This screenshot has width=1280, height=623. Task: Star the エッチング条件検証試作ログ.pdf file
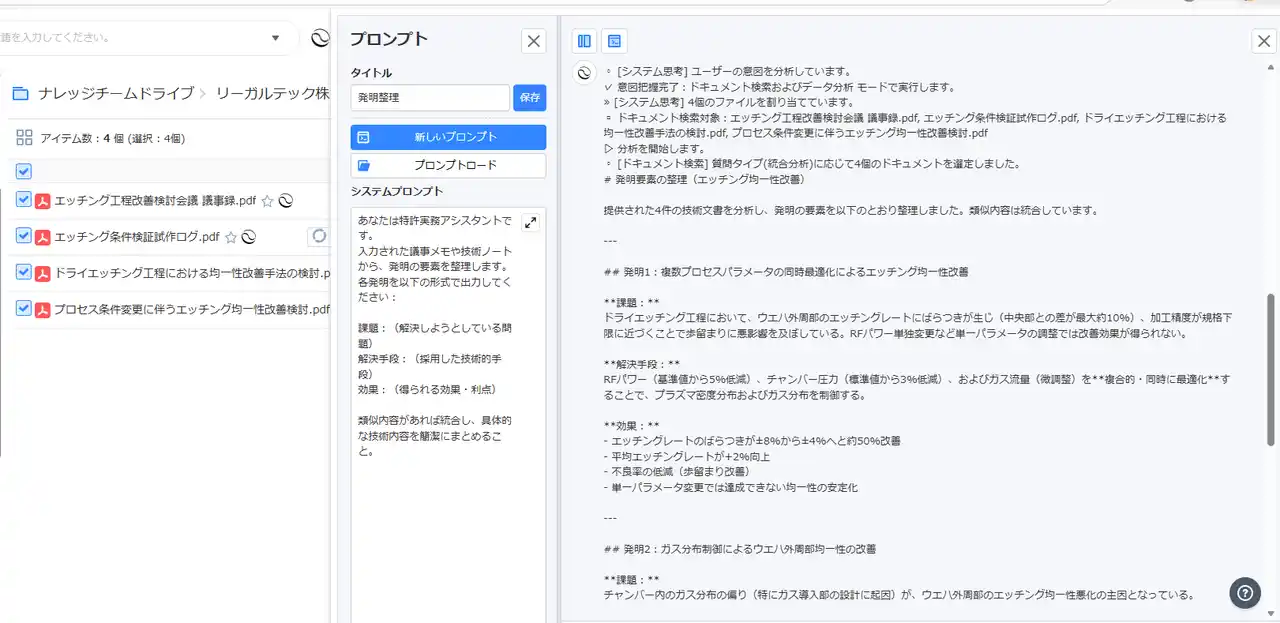231,237
